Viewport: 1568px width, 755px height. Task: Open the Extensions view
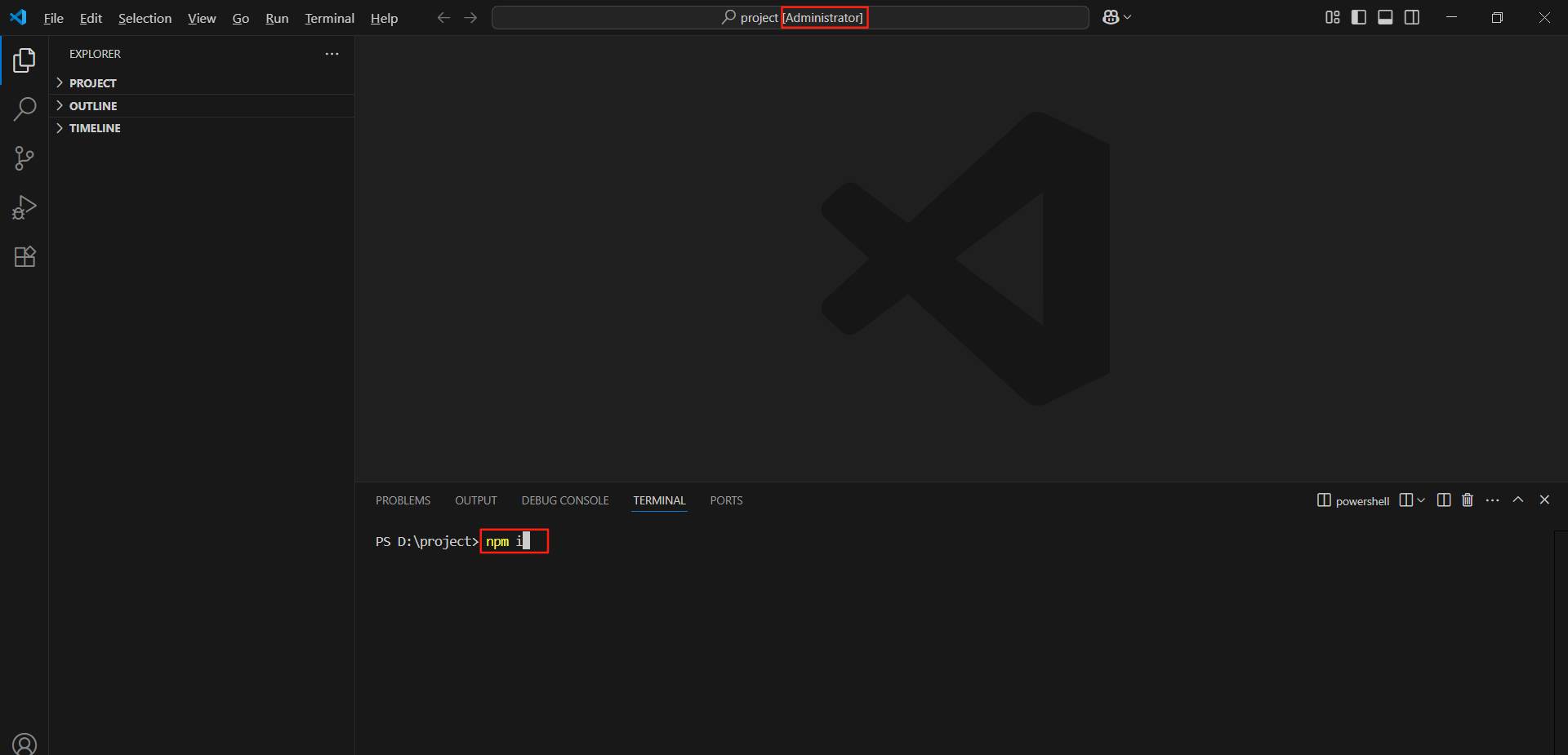pyautogui.click(x=24, y=256)
